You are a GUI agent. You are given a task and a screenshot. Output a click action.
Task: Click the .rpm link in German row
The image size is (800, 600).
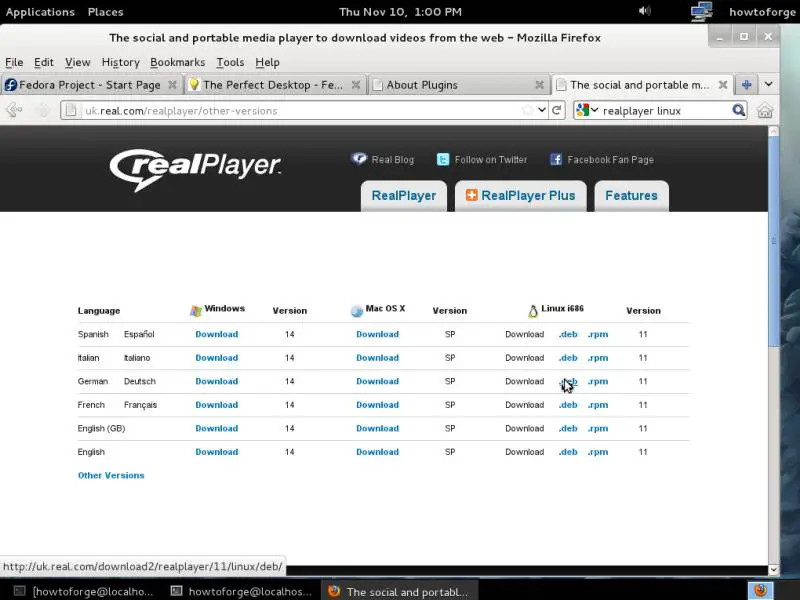598,381
